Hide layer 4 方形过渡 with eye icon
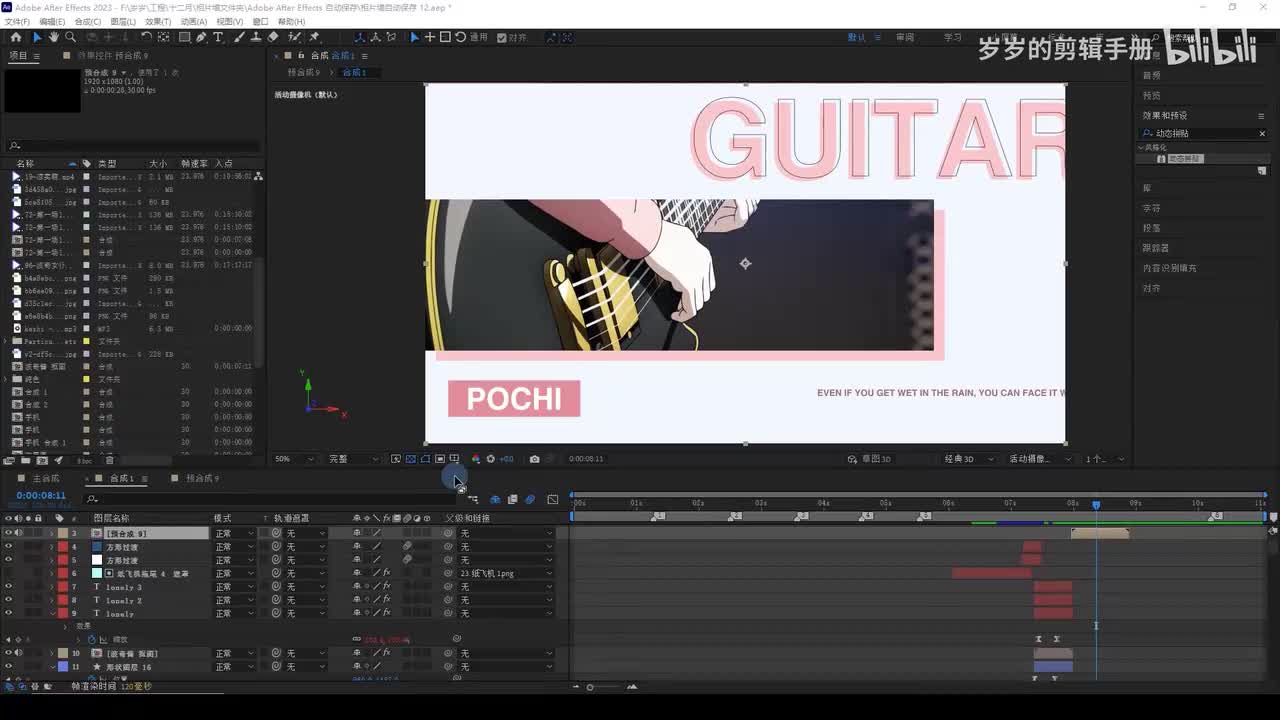The image size is (1280, 720). (x=9, y=547)
